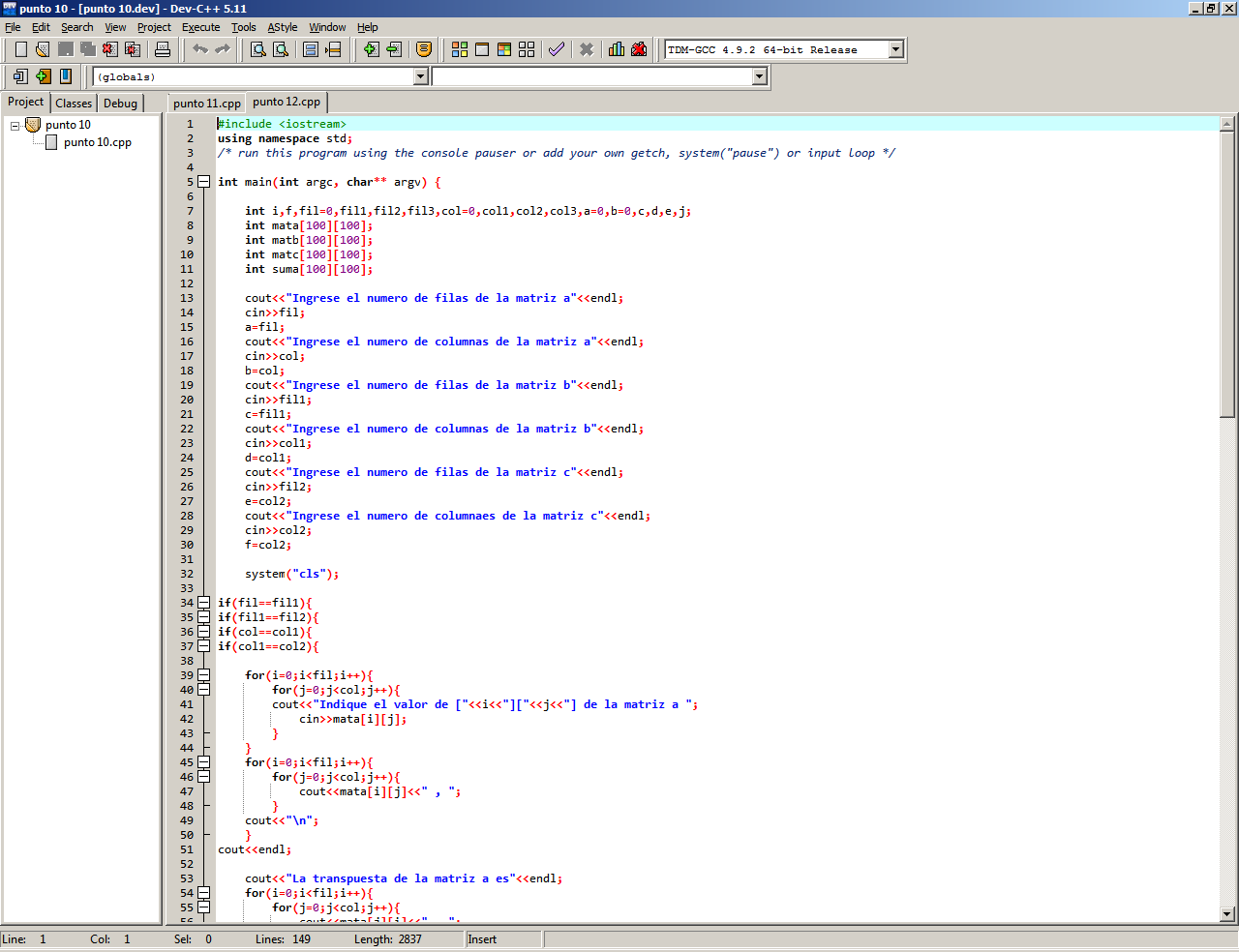Click the Compile icon with four colored squares
1239x952 pixels.
tap(460, 49)
